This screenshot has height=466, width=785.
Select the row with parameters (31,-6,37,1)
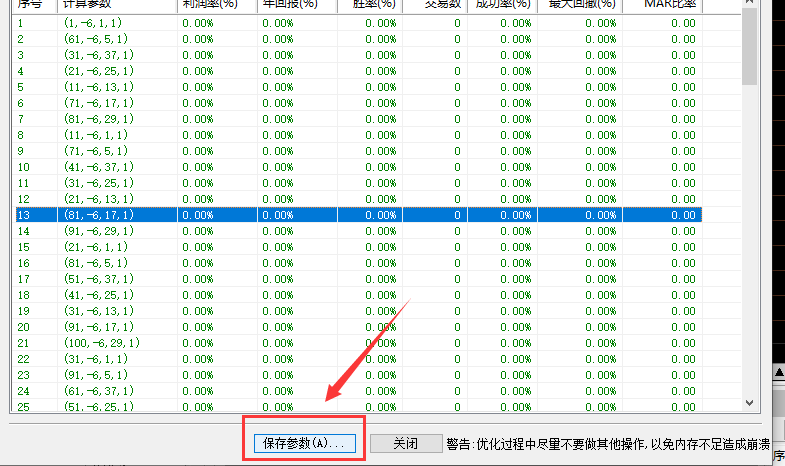[358, 55]
